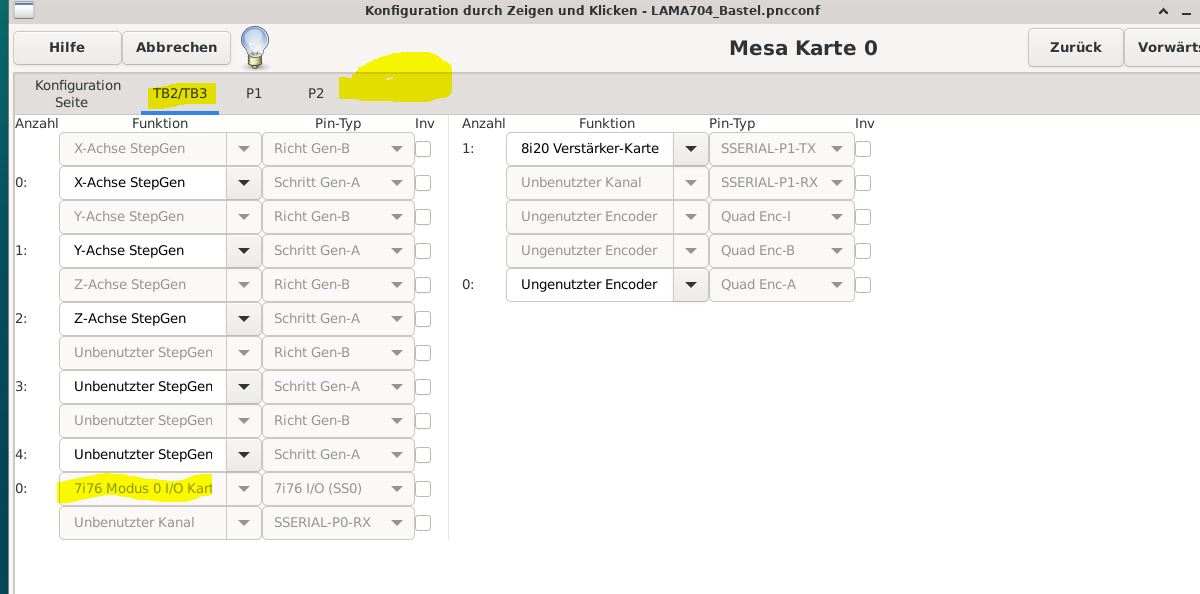Viewport: 1200px width, 594px height.
Task: Toggle Inv checkbox for X-Achse Schritt Gen-A
Action: pos(423,183)
